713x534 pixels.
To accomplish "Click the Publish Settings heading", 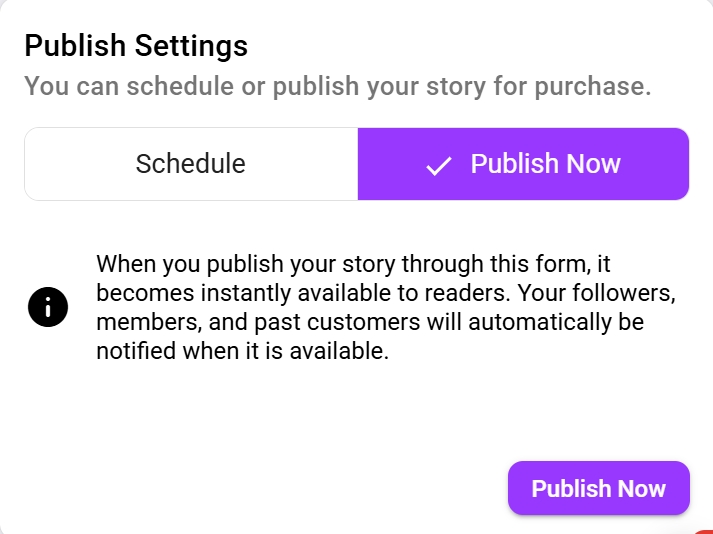I will (x=136, y=45).
